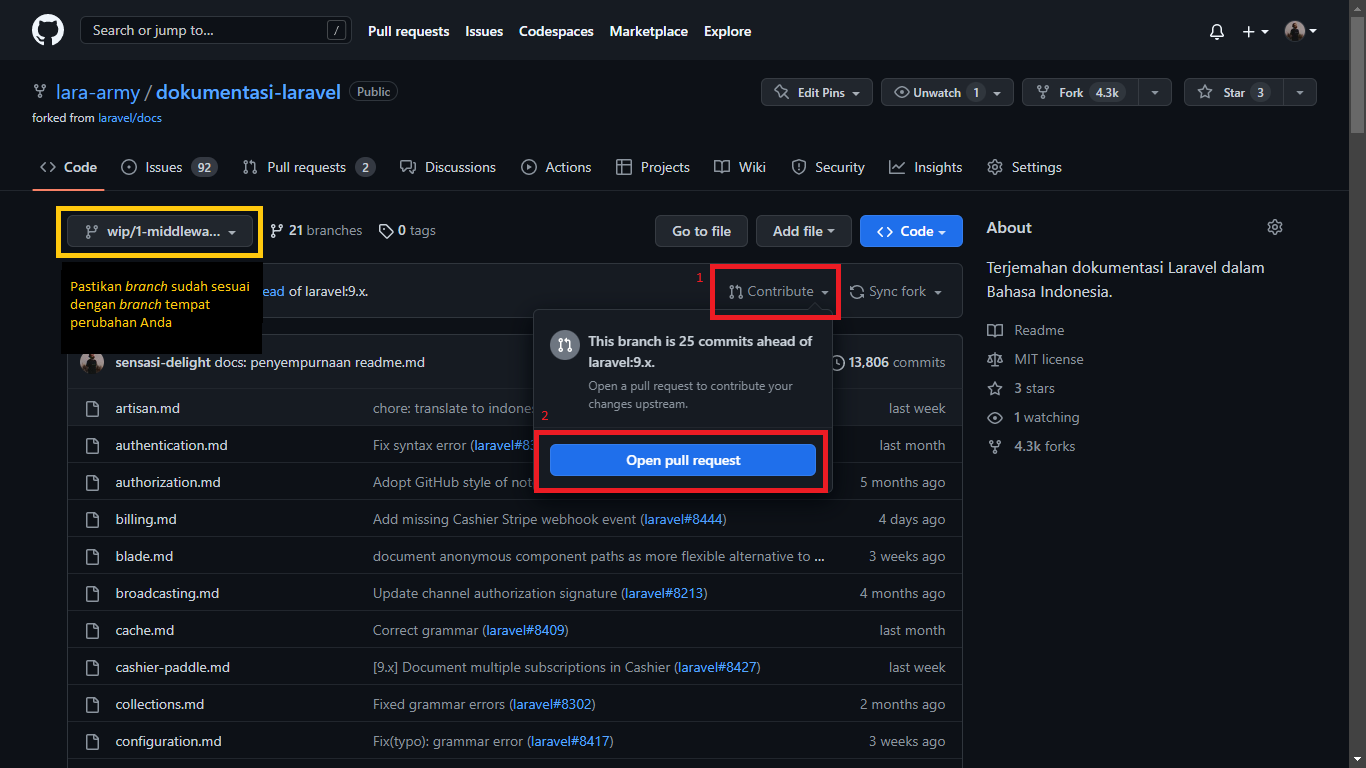Click the Go to file button

[701, 231]
